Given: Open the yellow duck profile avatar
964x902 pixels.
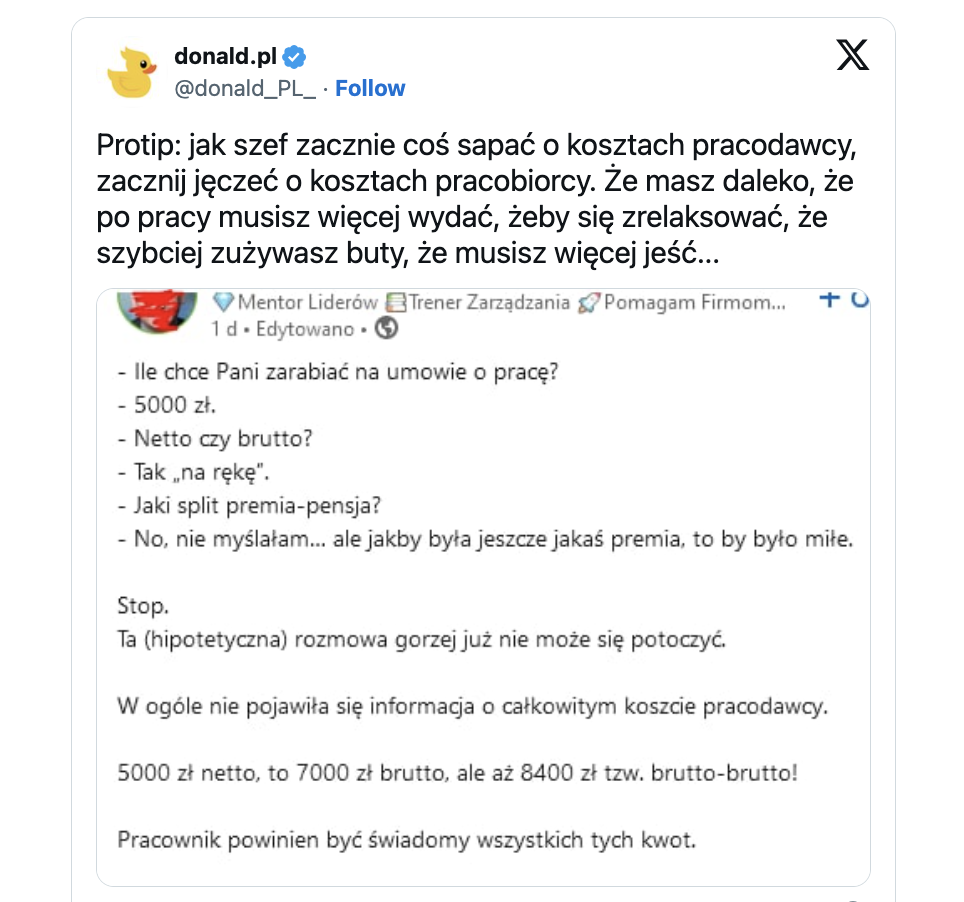Looking at the screenshot, I should (133, 66).
